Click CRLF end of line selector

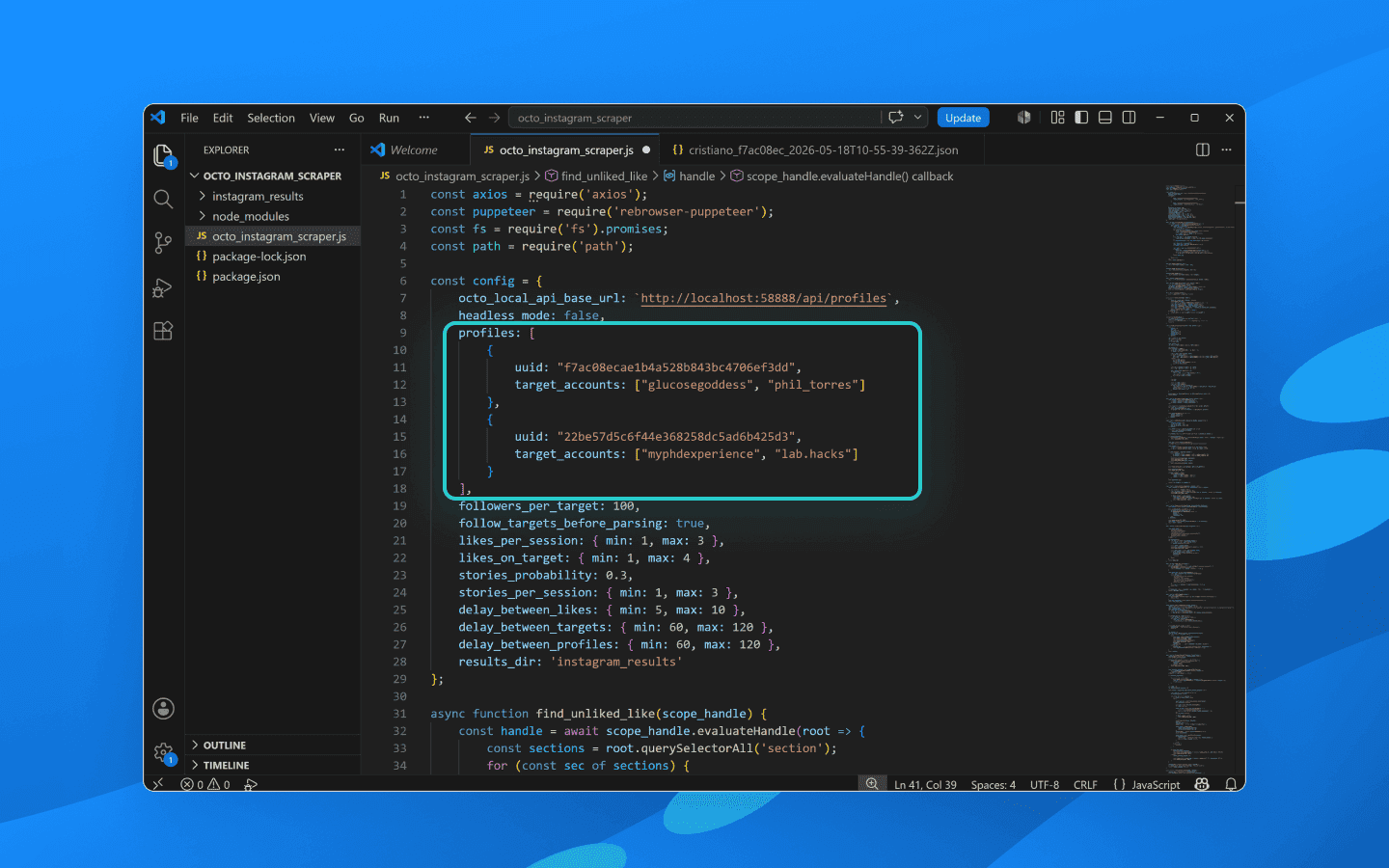point(1085,785)
